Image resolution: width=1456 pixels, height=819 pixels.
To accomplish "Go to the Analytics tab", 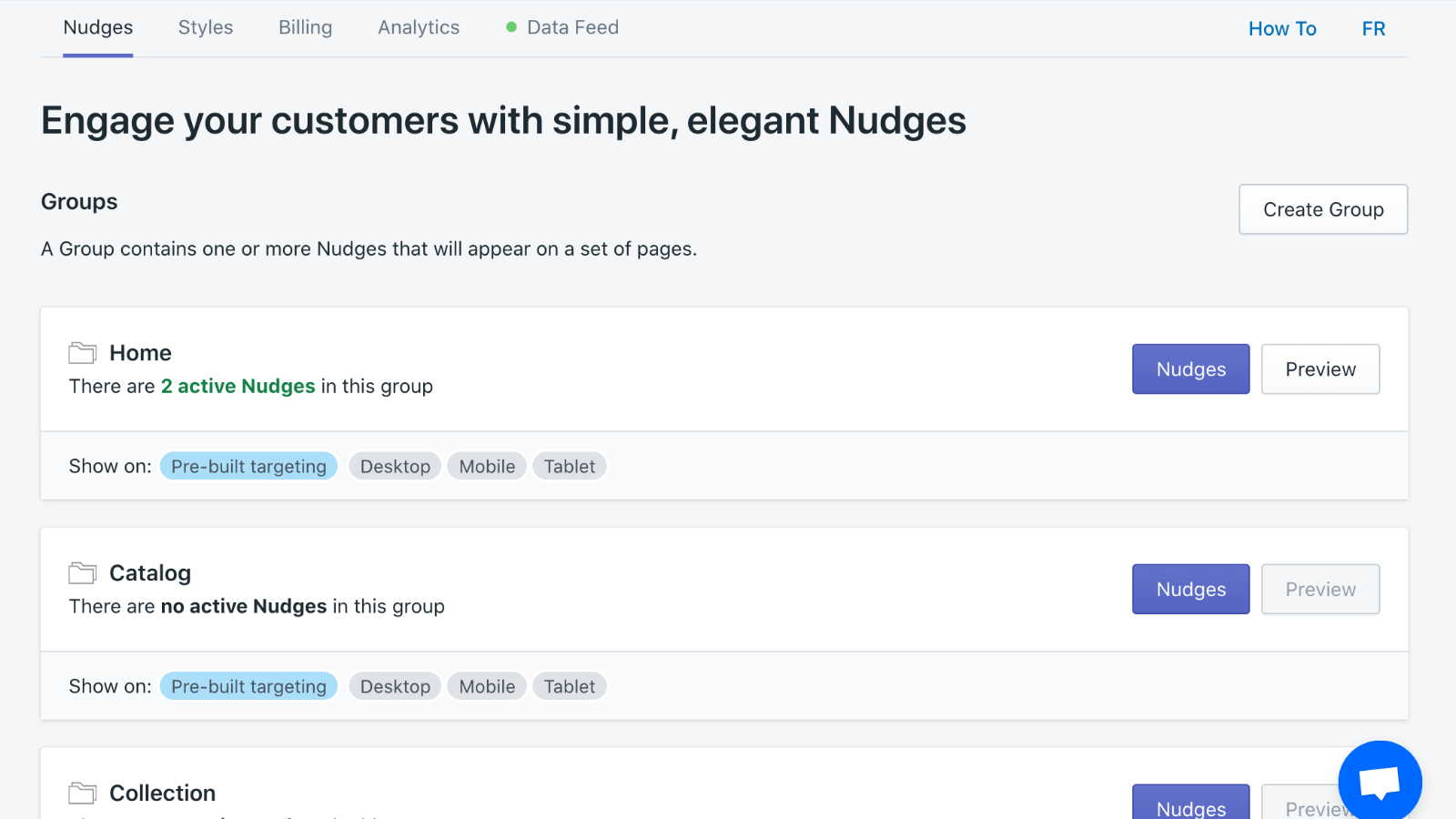I will point(419,27).
